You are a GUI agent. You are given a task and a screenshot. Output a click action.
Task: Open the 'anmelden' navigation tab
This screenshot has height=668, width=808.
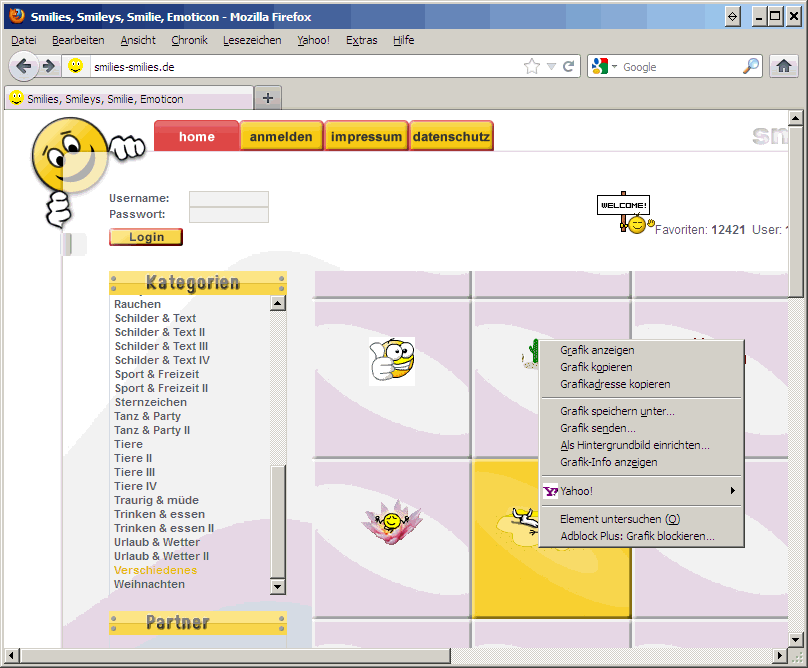tap(281, 137)
